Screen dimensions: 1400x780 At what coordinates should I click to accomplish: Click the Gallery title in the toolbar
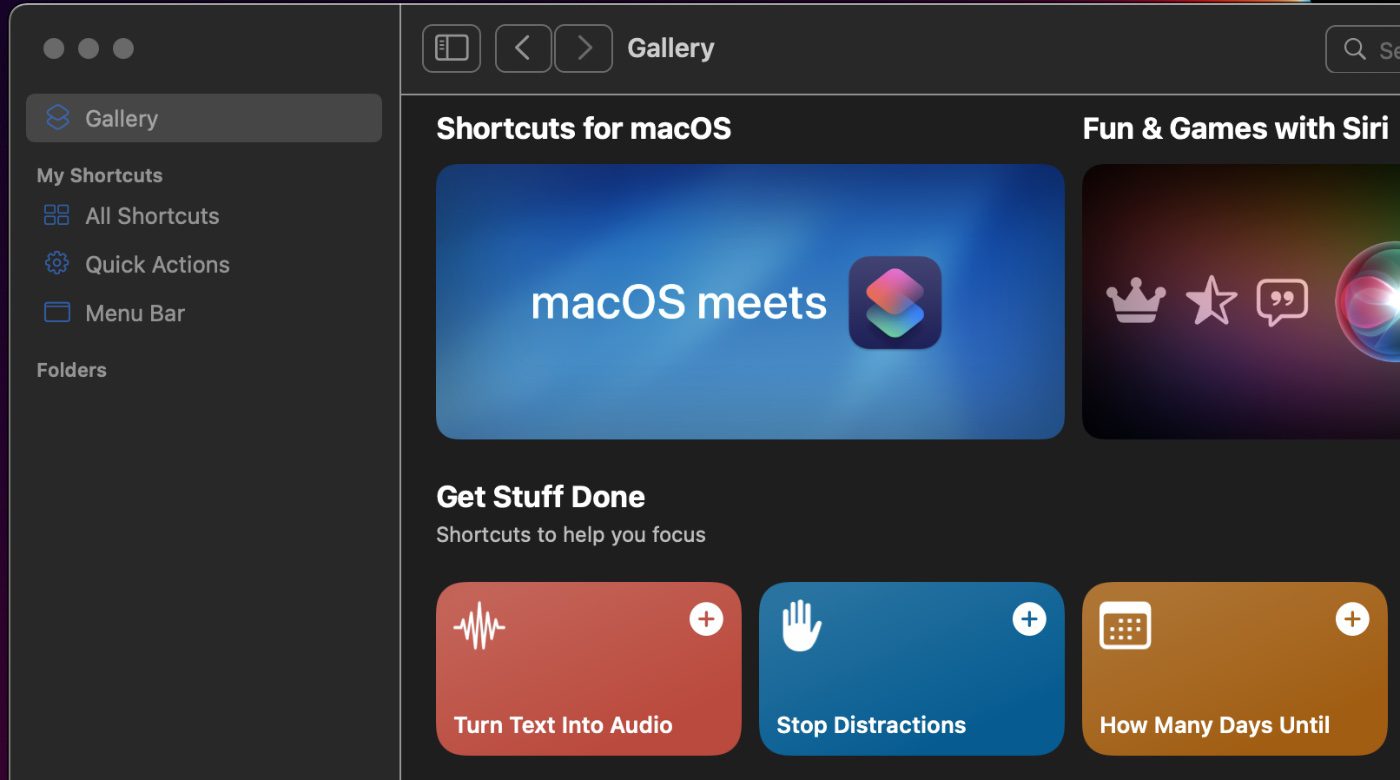coord(671,48)
